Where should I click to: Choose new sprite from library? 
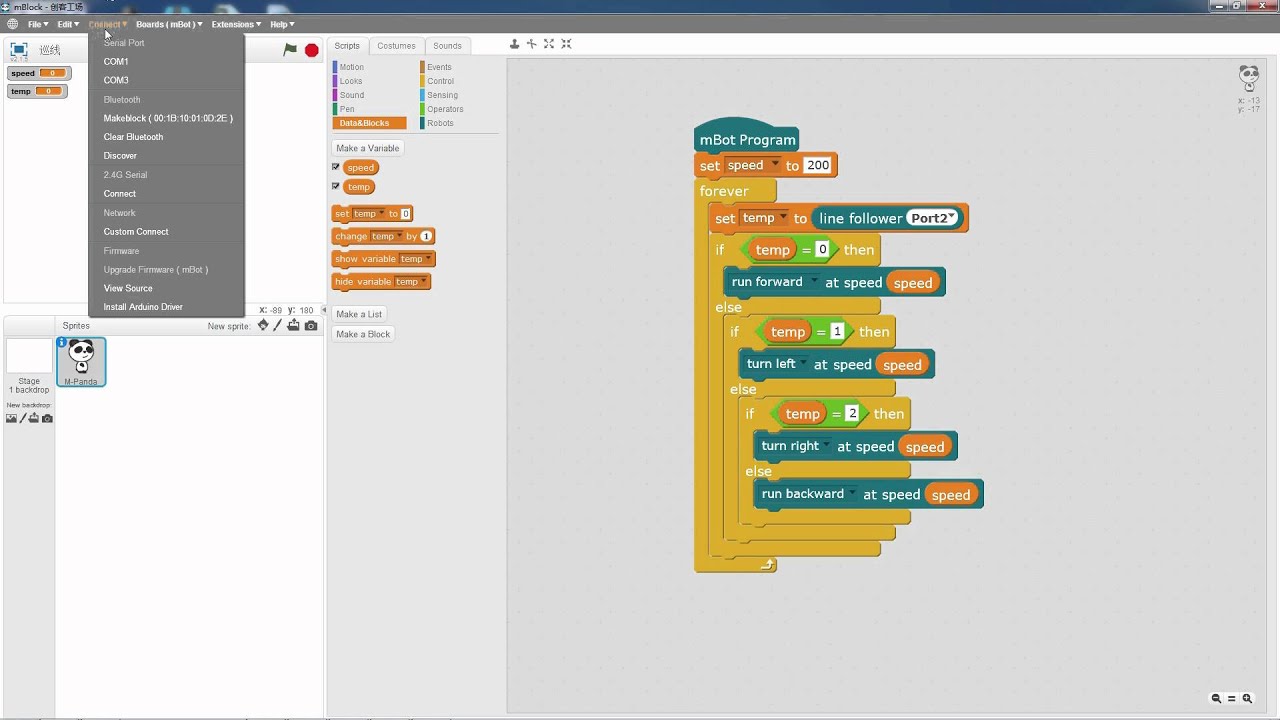(x=263, y=325)
